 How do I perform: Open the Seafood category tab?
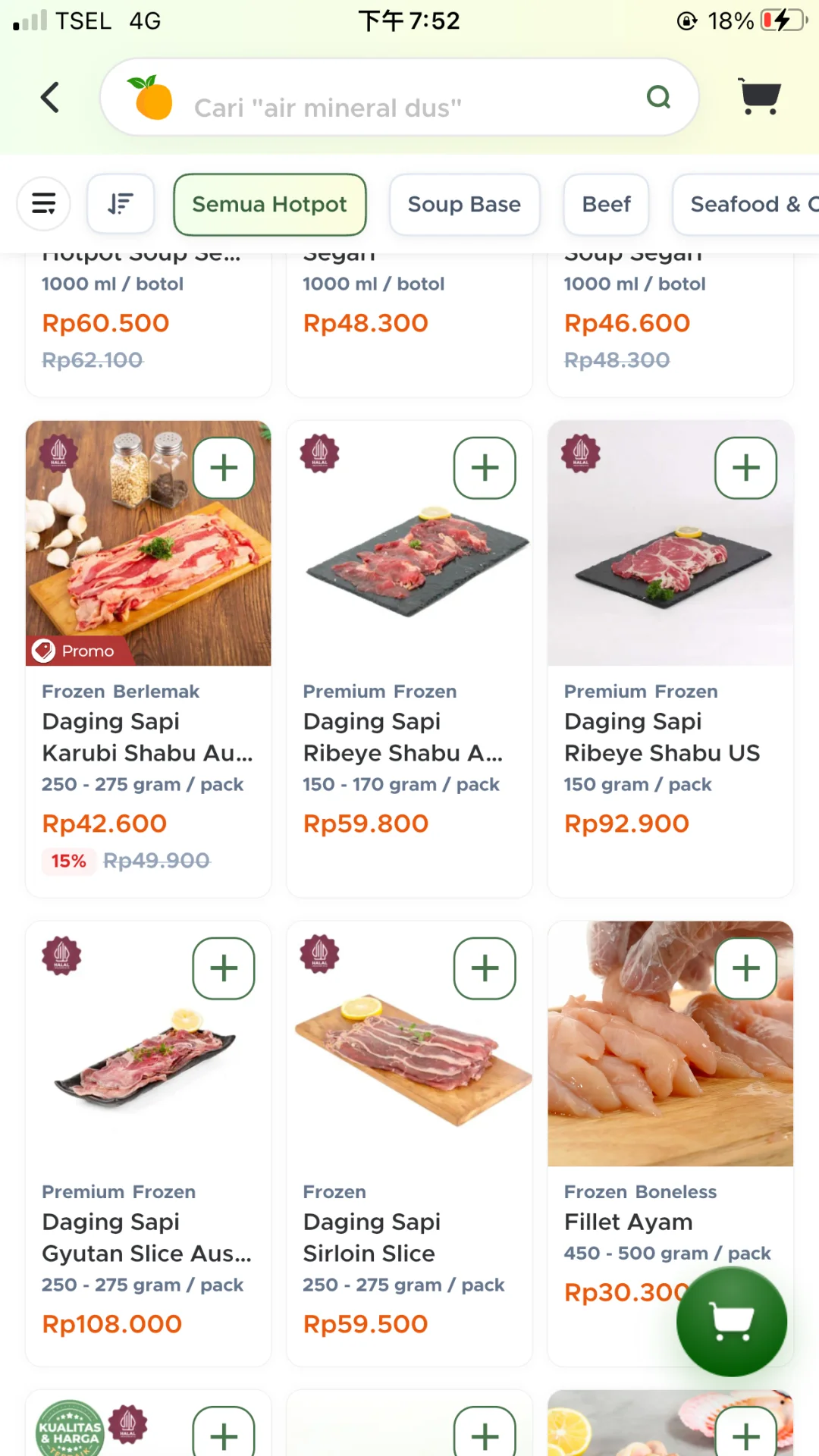pos(747,204)
